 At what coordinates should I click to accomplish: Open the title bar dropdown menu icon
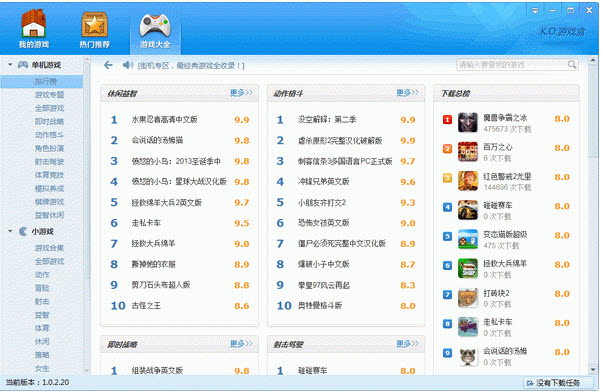pyautogui.click(x=535, y=10)
